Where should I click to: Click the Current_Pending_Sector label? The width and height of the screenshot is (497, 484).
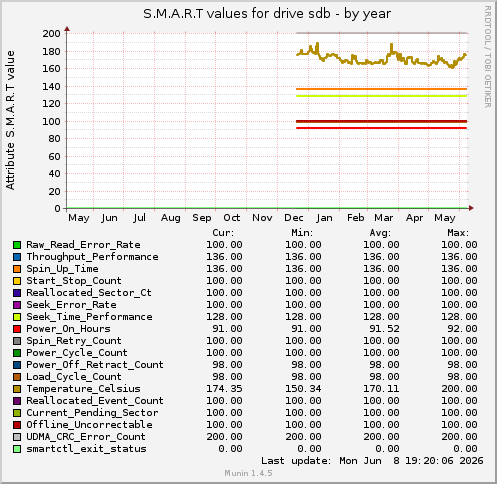click(92, 413)
